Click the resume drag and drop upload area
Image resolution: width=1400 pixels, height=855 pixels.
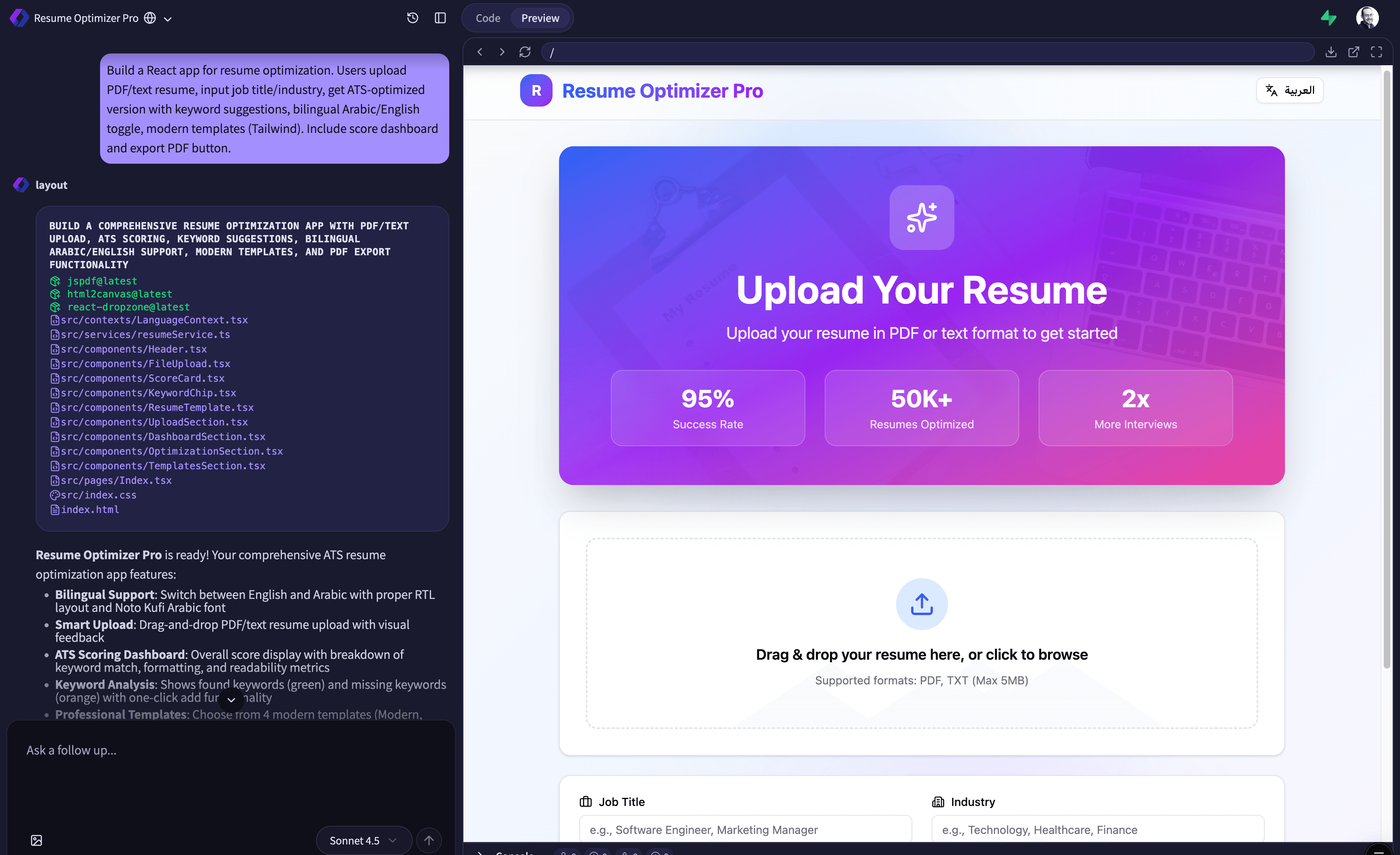pos(921,633)
